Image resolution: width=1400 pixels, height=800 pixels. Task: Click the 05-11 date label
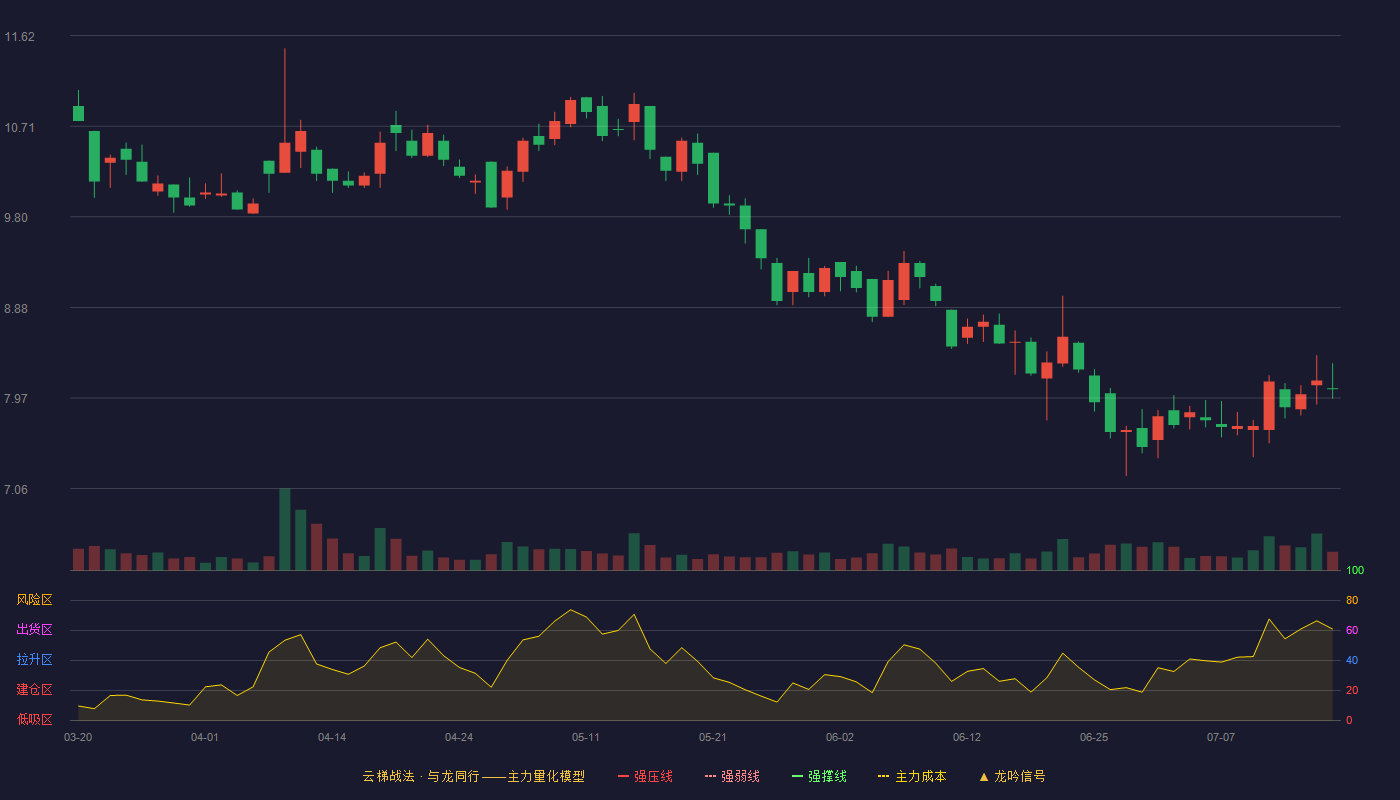(x=586, y=737)
